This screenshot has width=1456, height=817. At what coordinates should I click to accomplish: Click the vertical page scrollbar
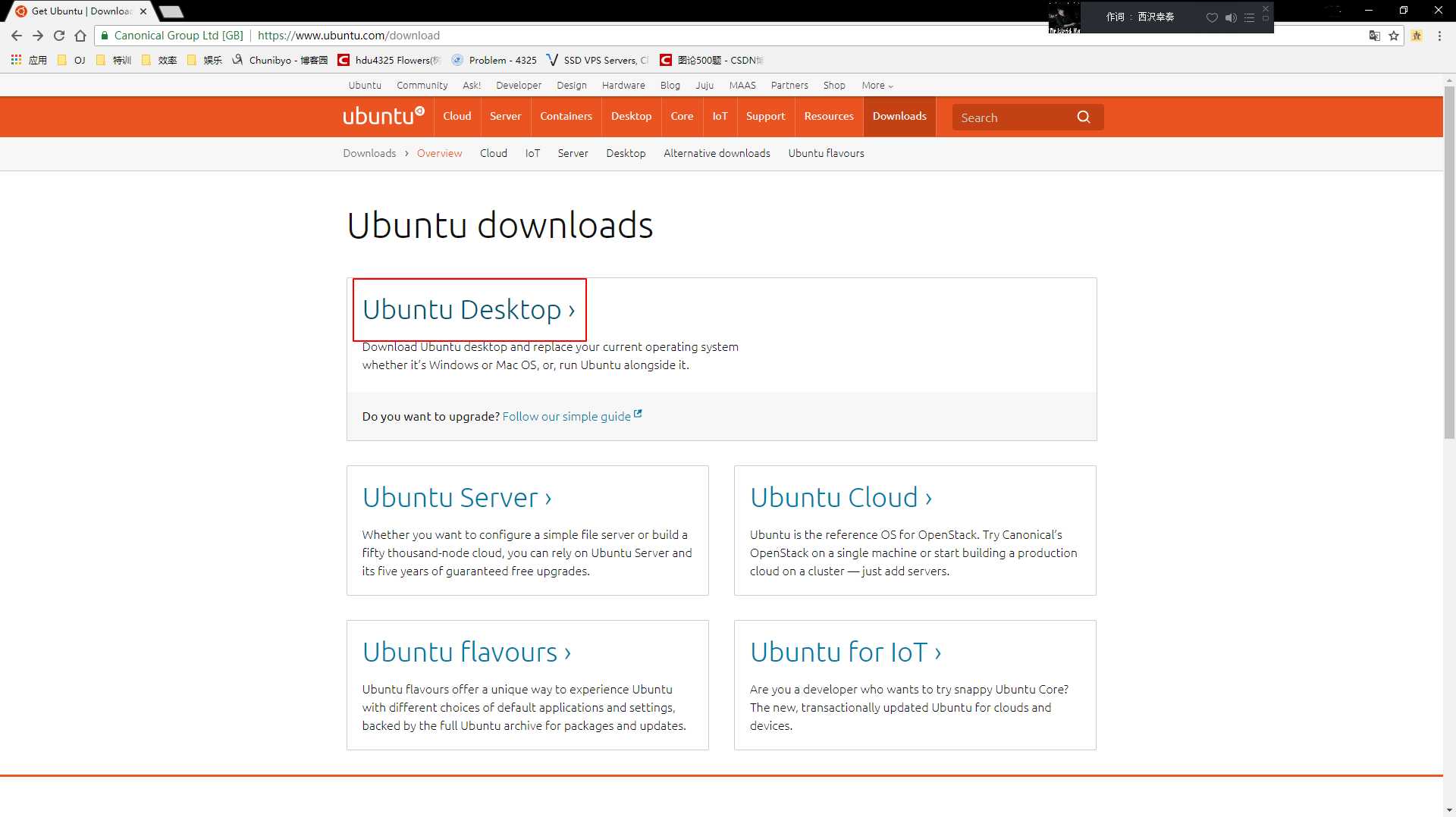click(1449, 261)
